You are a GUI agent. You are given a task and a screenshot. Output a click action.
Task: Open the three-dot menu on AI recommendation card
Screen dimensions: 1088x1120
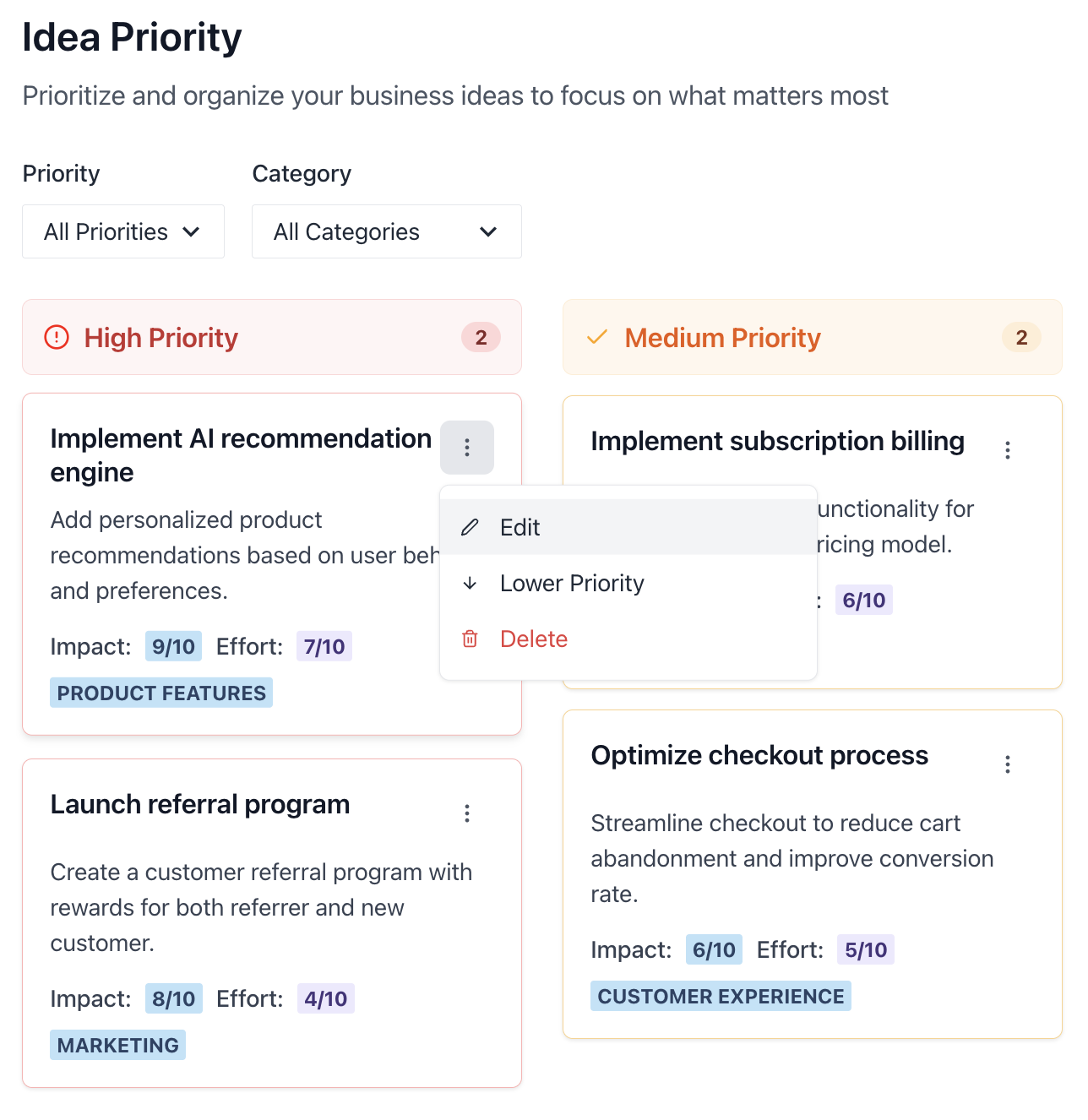[467, 447]
